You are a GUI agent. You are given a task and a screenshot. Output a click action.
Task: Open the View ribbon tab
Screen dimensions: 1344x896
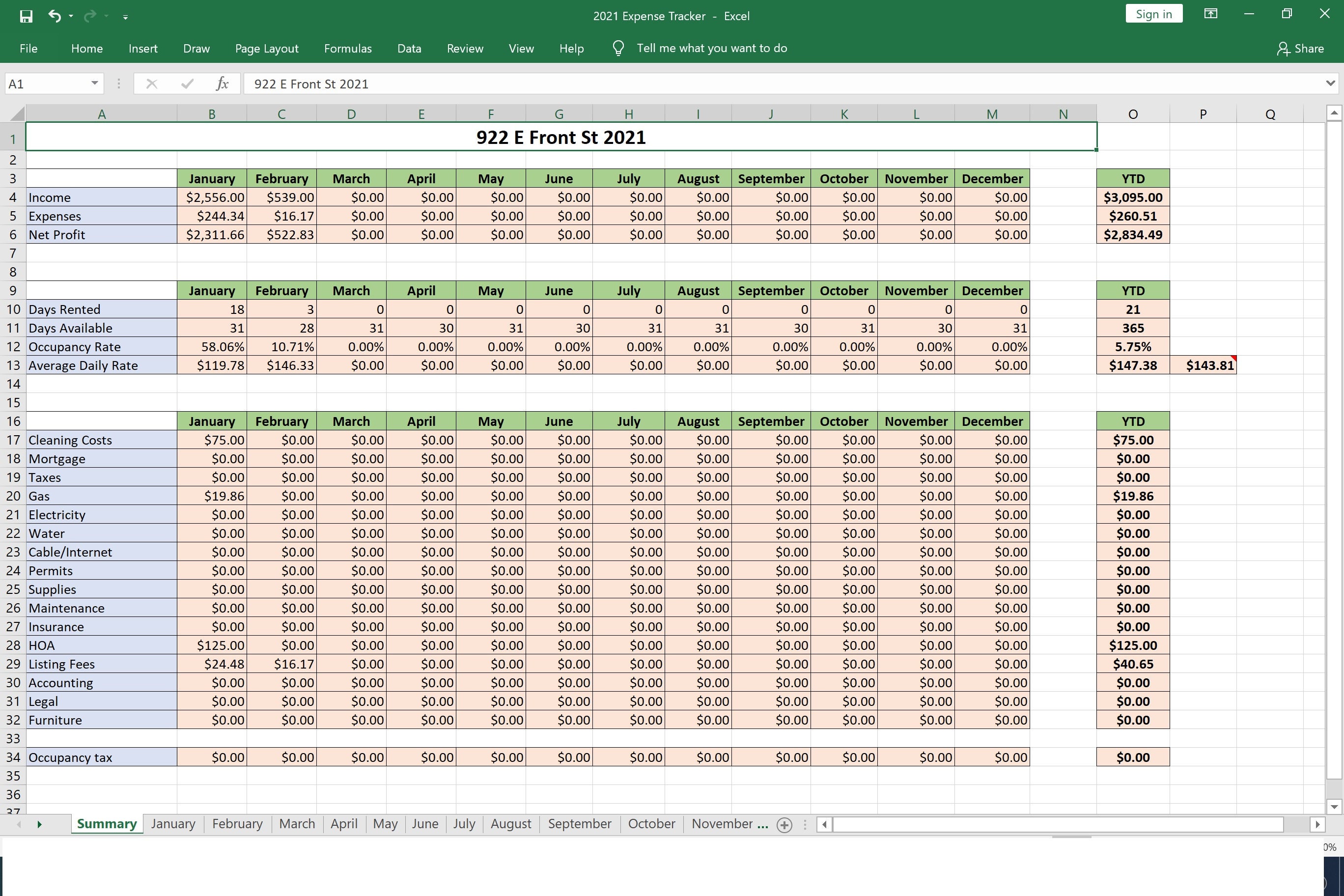(521, 49)
